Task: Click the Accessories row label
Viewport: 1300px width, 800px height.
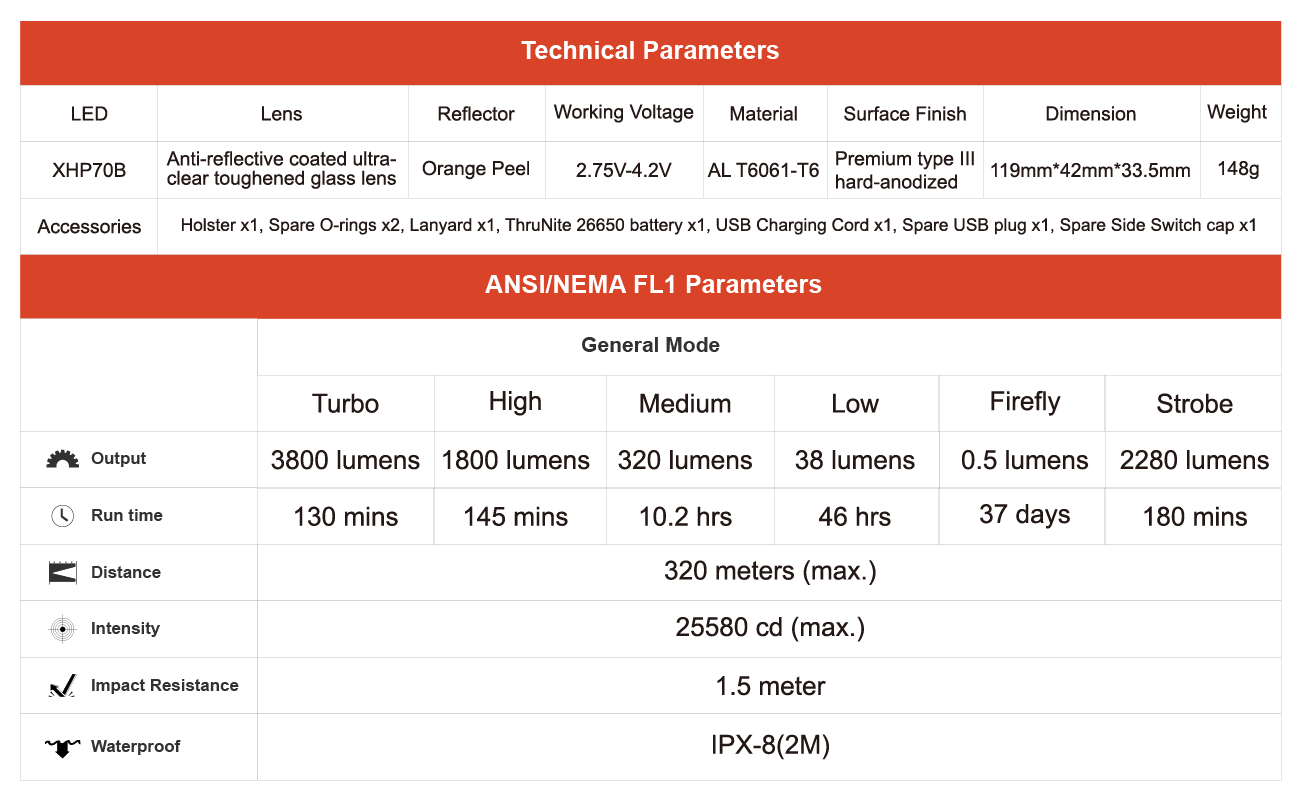Action: [89, 227]
